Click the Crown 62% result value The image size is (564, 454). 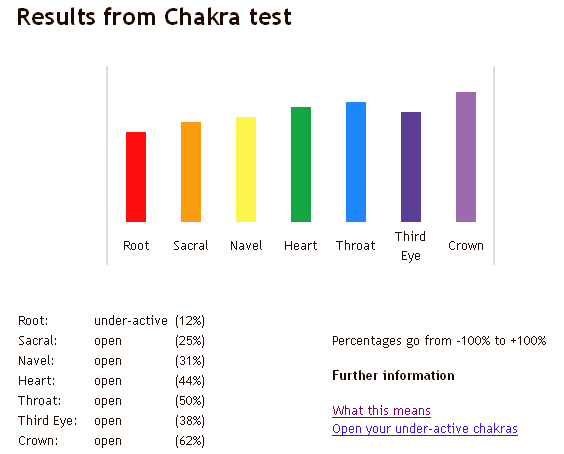pyautogui.click(x=190, y=441)
